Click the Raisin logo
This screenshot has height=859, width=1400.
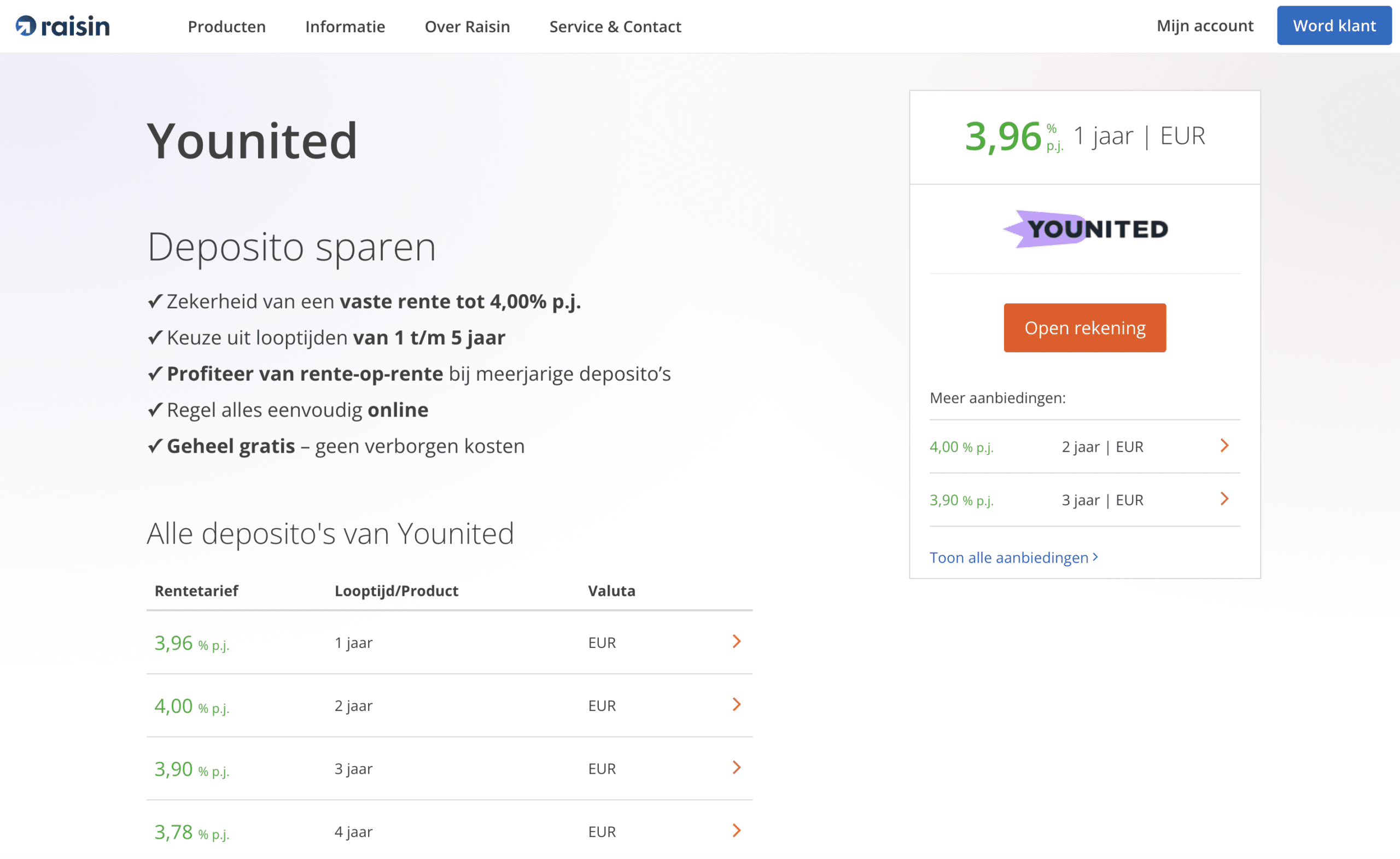click(x=62, y=26)
